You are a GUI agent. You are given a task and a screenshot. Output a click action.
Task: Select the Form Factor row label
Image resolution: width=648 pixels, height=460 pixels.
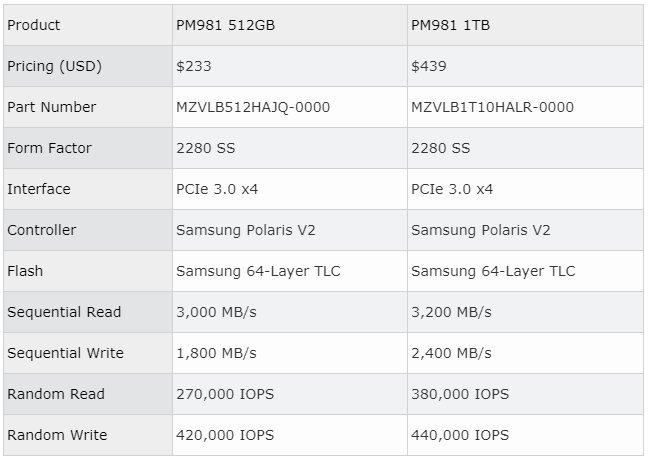tap(49, 148)
